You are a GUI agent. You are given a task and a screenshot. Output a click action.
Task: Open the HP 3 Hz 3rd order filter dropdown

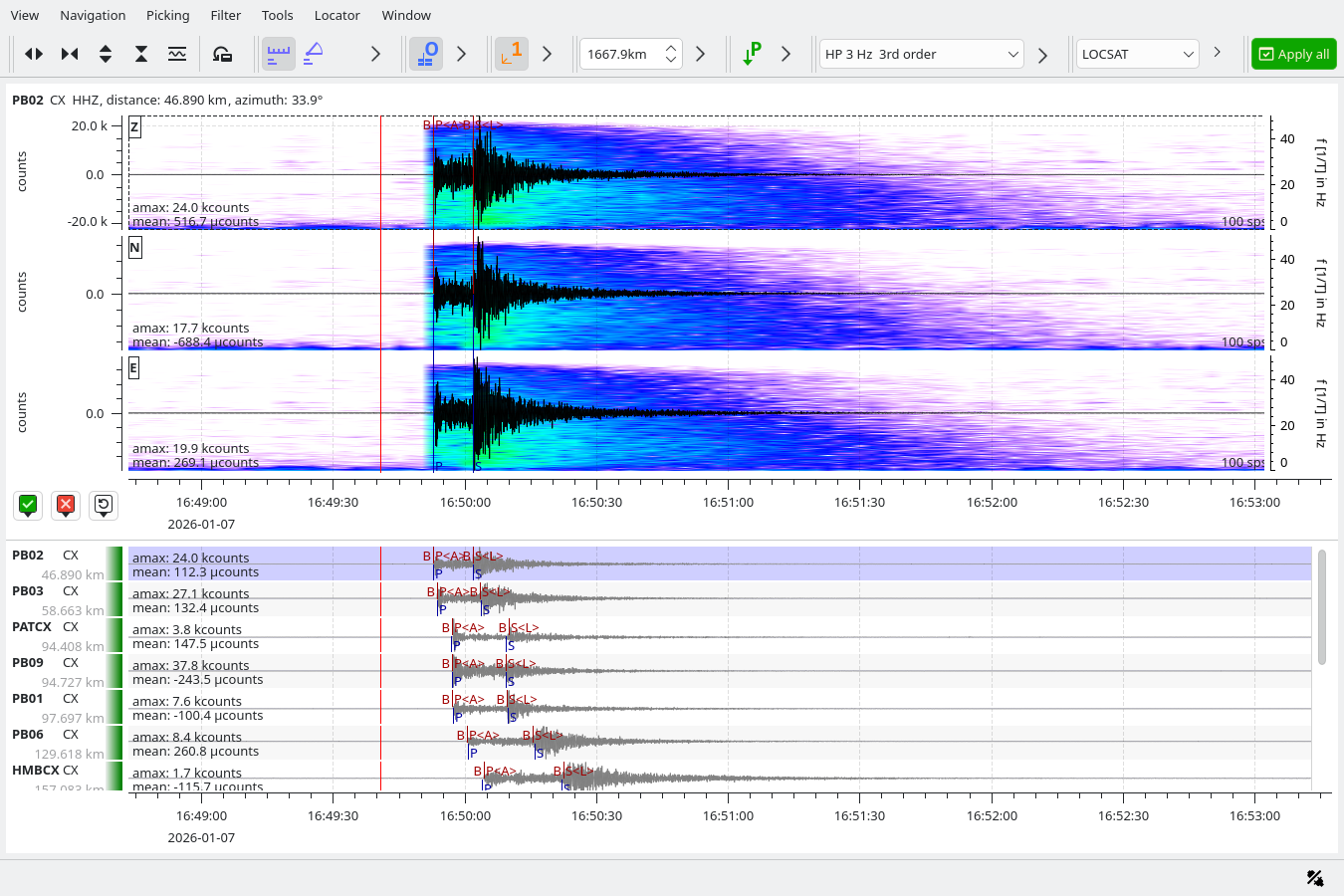point(921,54)
